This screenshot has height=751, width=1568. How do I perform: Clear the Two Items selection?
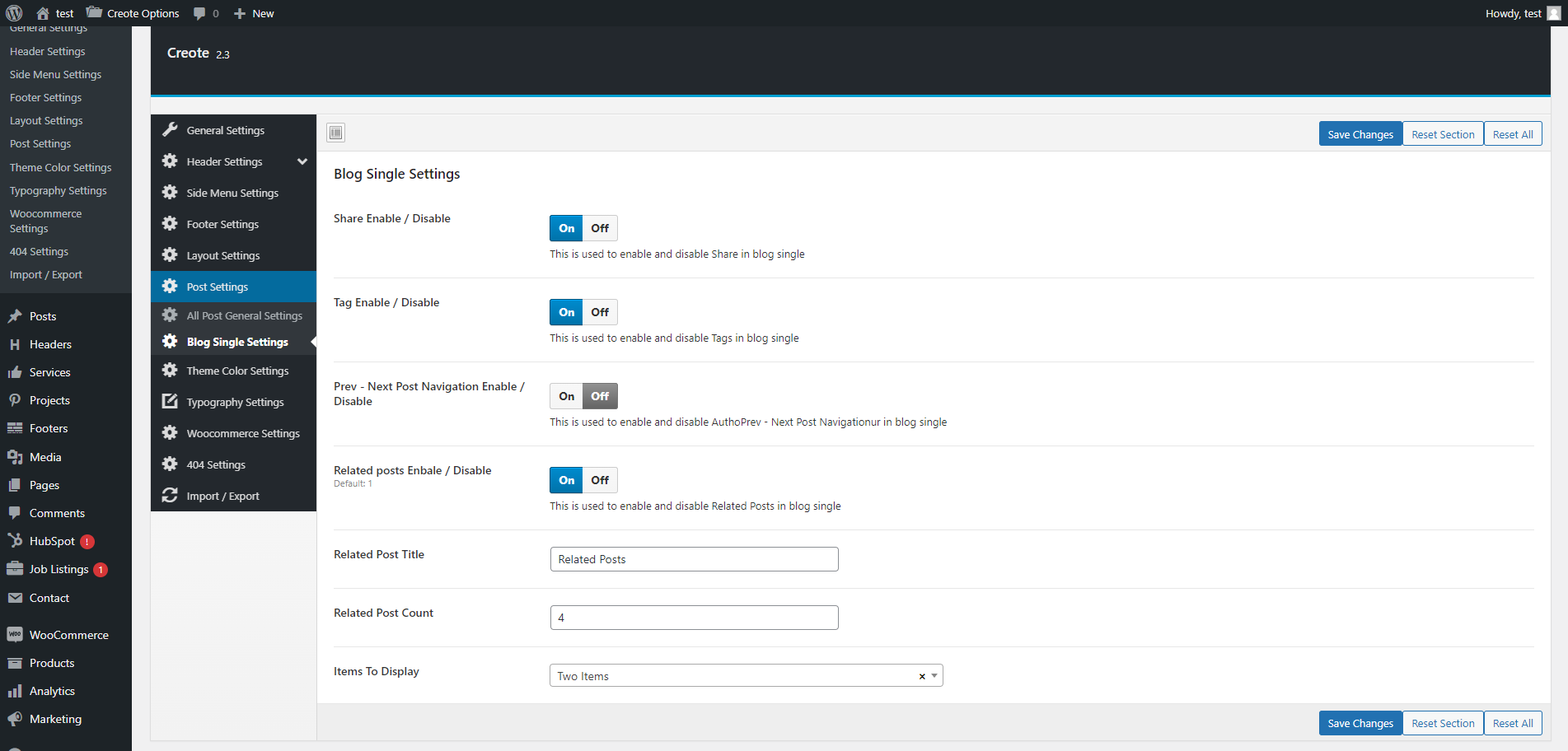coord(921,676)
